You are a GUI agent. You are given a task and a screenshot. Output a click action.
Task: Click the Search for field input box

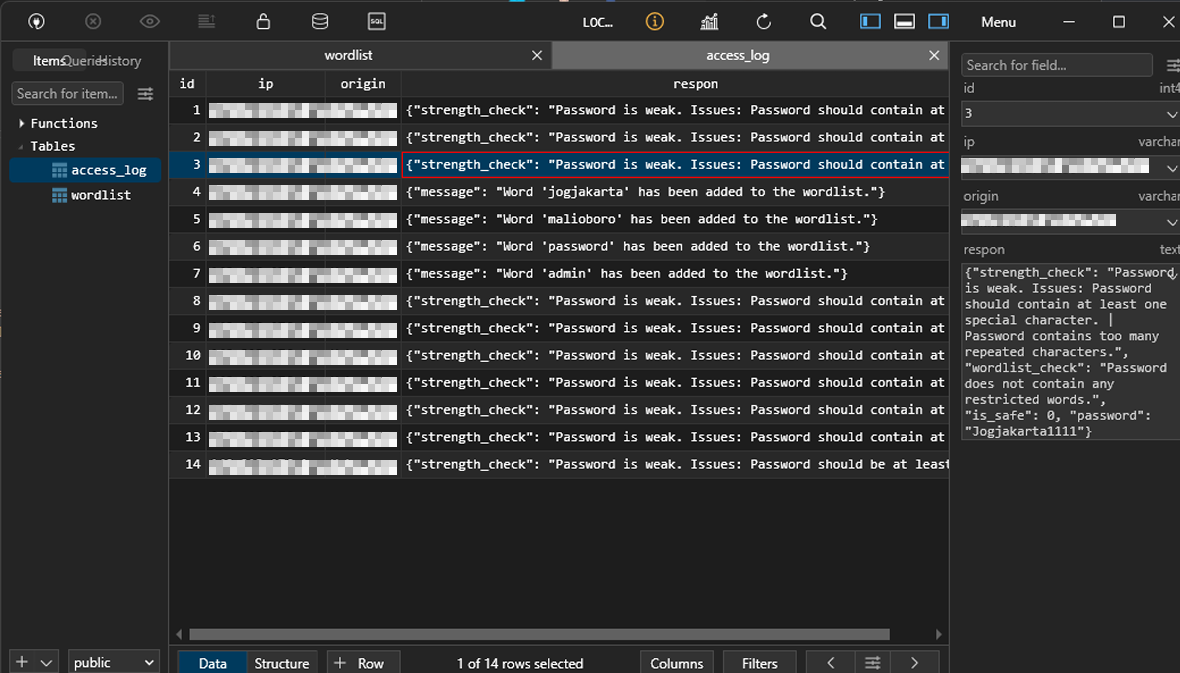pos(1056,64)
